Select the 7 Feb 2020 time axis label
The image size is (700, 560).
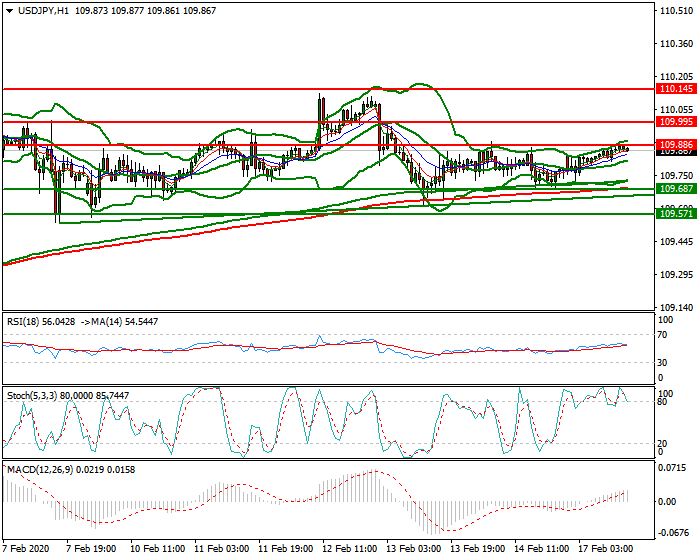(x=26, y=548)
